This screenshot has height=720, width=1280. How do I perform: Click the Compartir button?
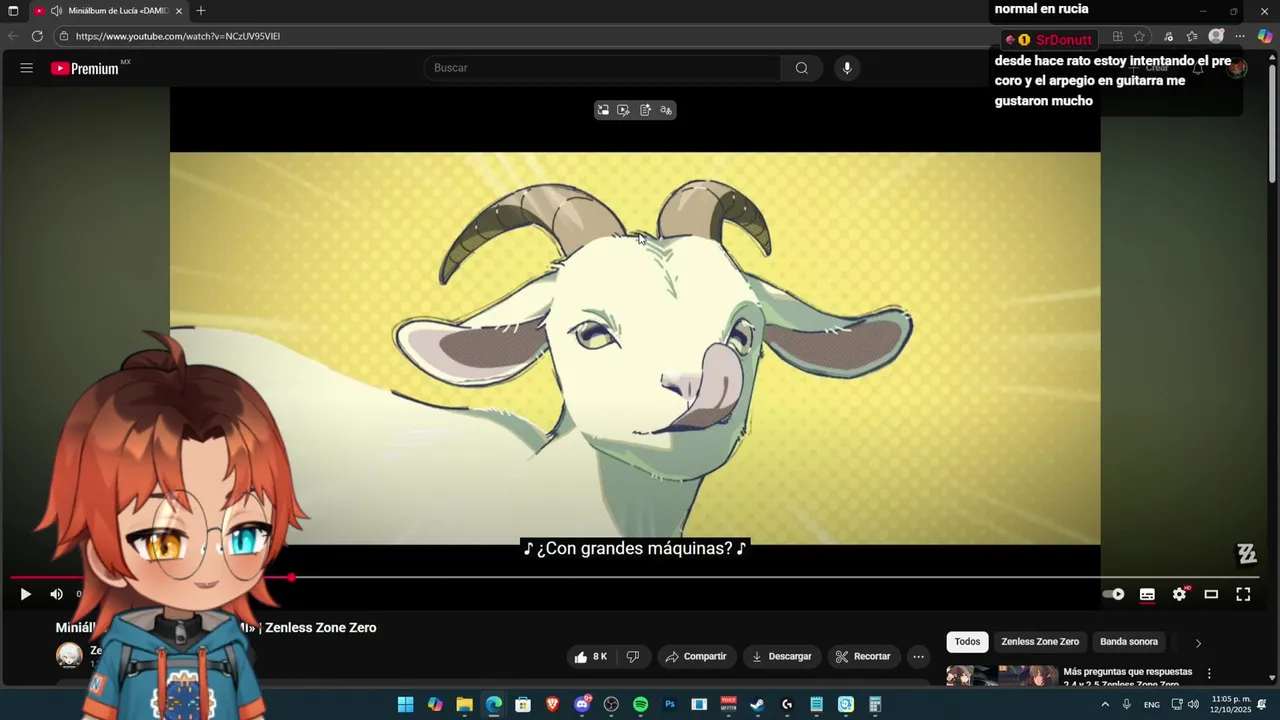(696, 657)
